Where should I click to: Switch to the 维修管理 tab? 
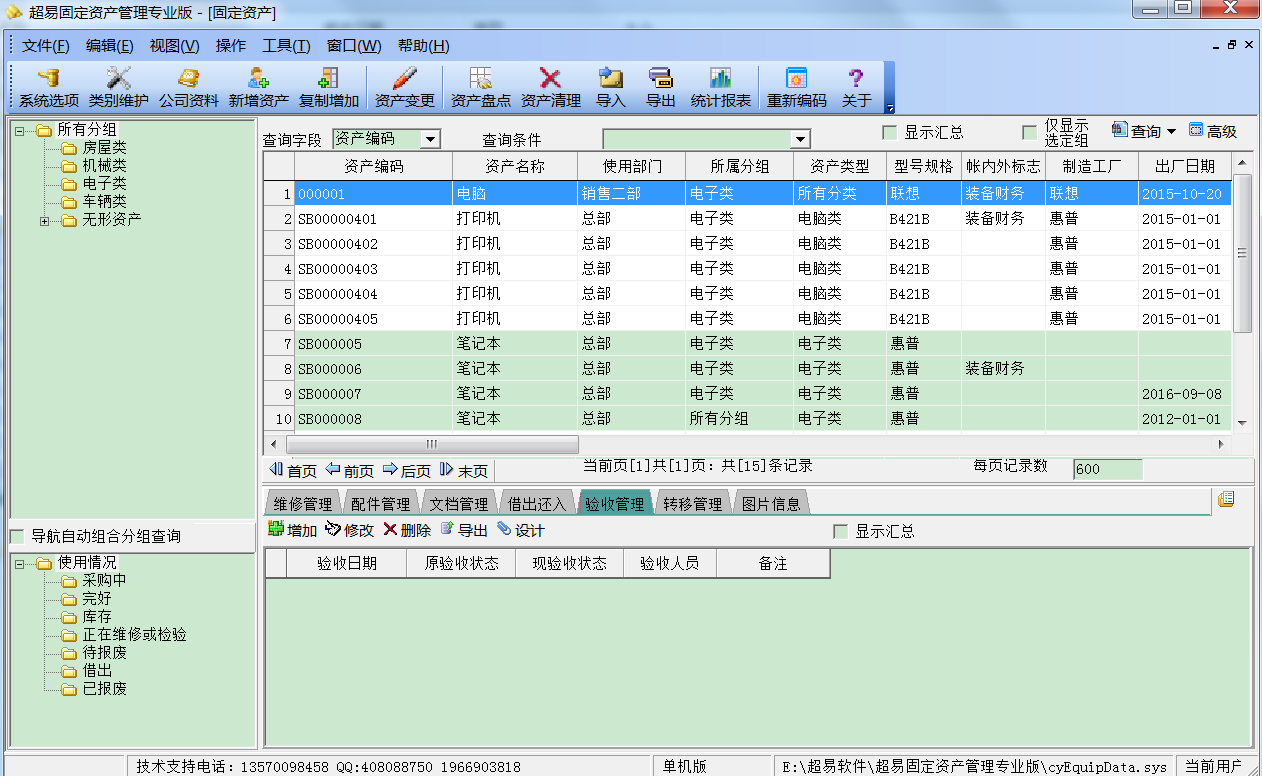point(302,504)
